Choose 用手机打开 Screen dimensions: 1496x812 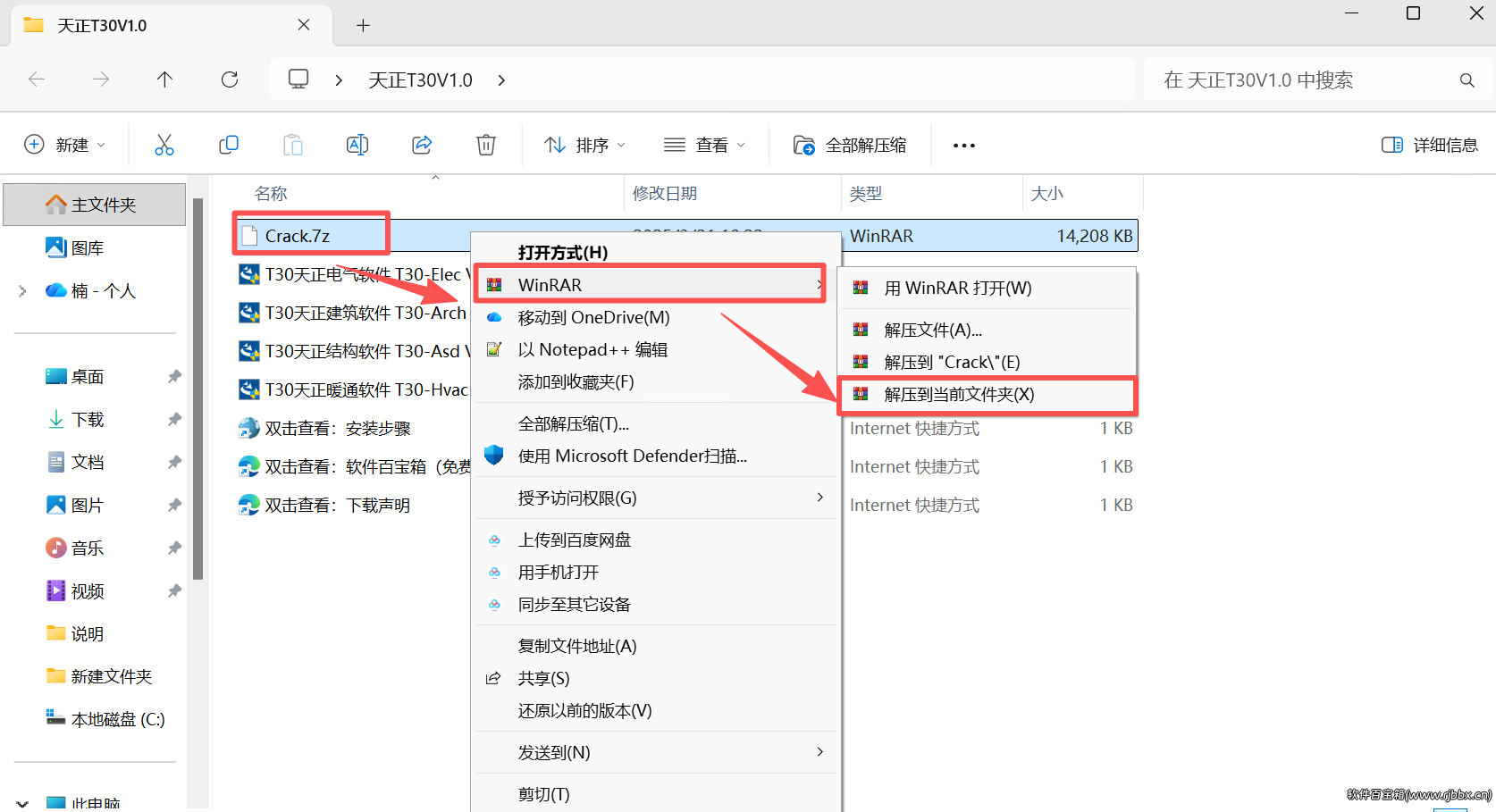(656, 572)
